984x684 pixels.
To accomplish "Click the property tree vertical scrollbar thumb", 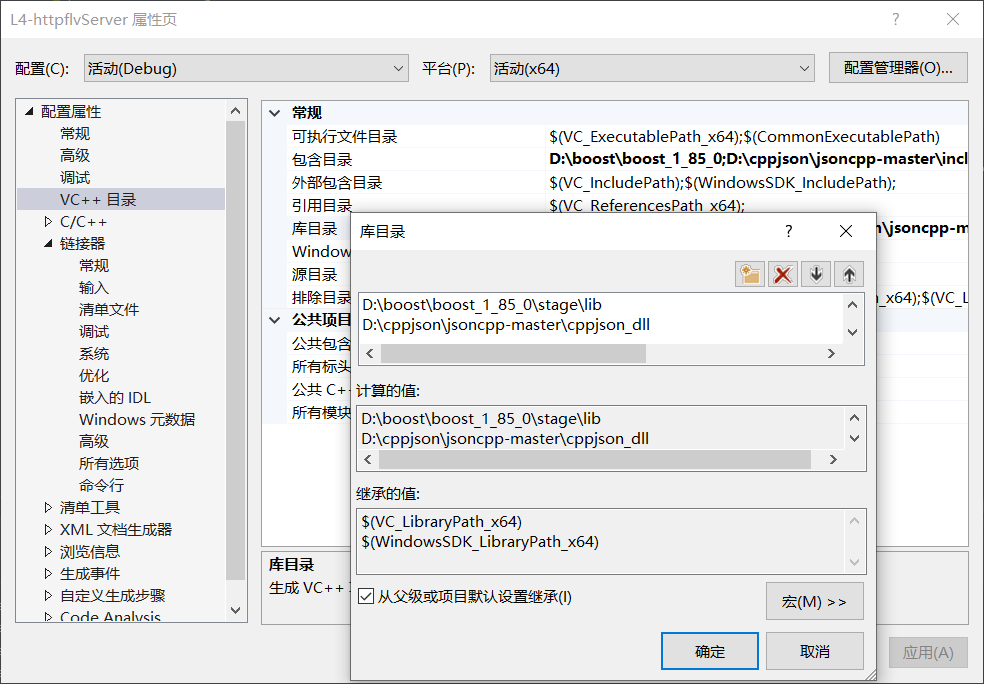I will pyautogui.click(x=235, y=351).
